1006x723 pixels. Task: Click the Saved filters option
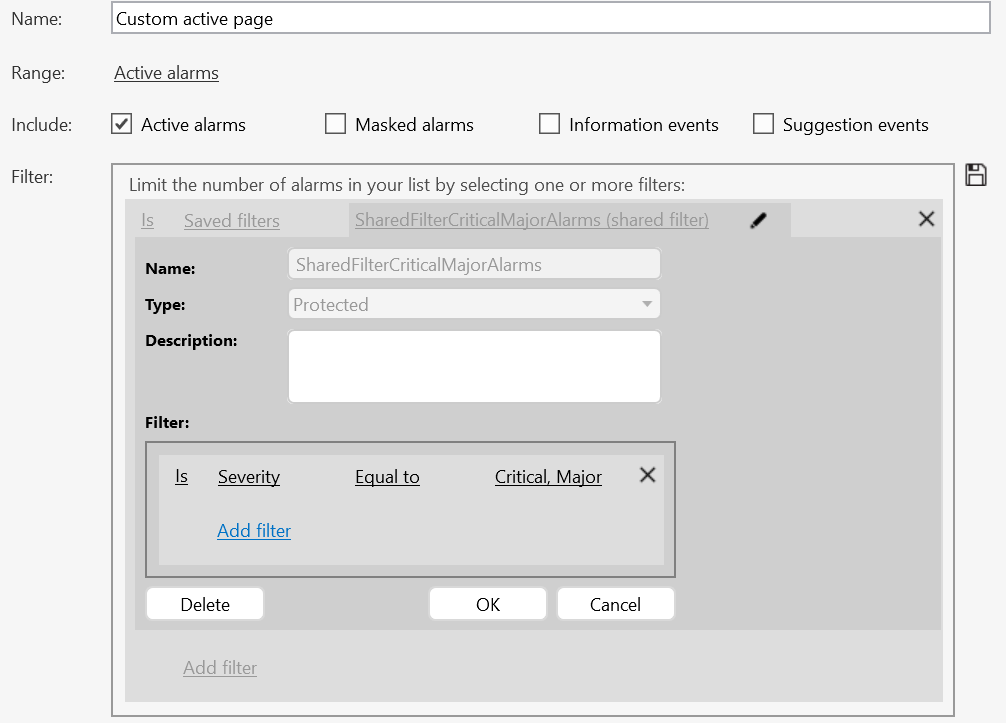click(x=232, y=221)
